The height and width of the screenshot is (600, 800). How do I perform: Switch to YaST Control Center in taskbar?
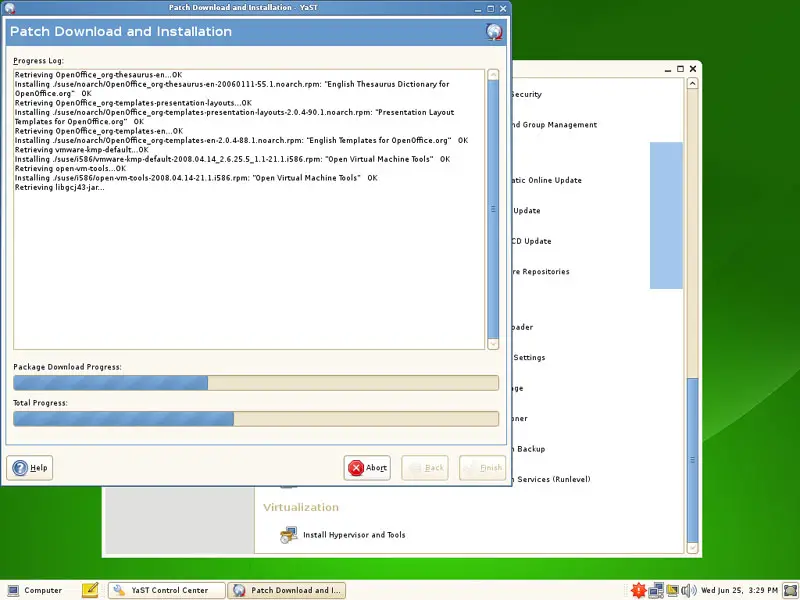tap(166, 590)
